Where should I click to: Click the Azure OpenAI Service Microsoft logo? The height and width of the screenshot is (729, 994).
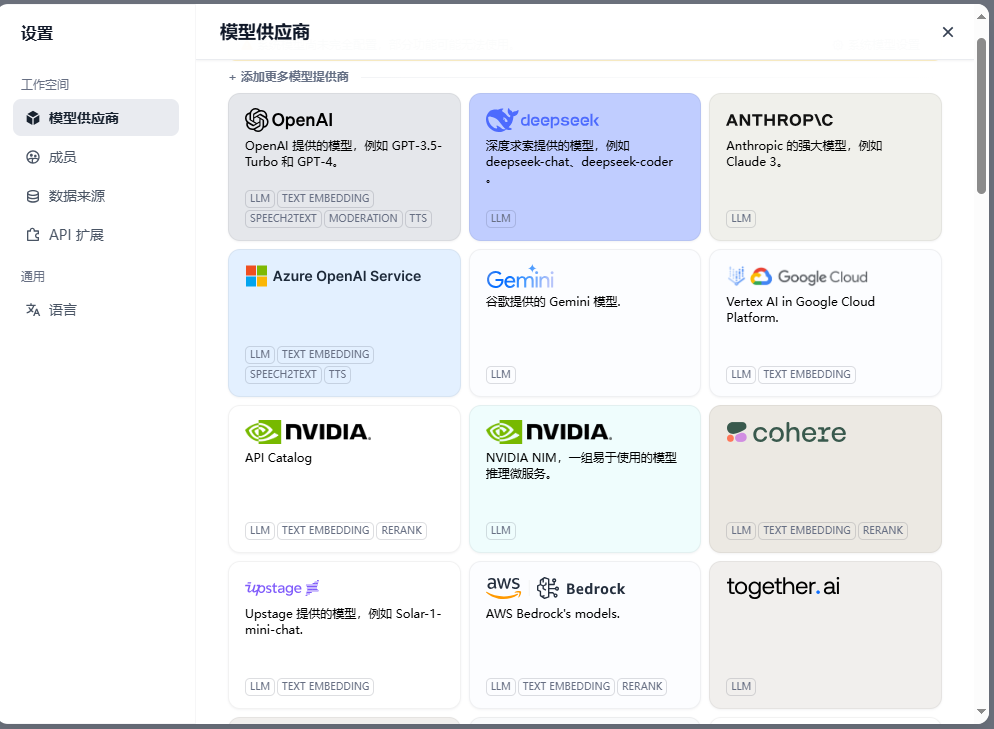pos(256,276)
